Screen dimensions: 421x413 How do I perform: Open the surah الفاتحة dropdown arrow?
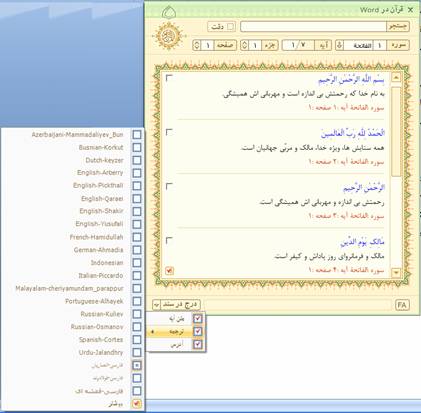tap(339, 45)
